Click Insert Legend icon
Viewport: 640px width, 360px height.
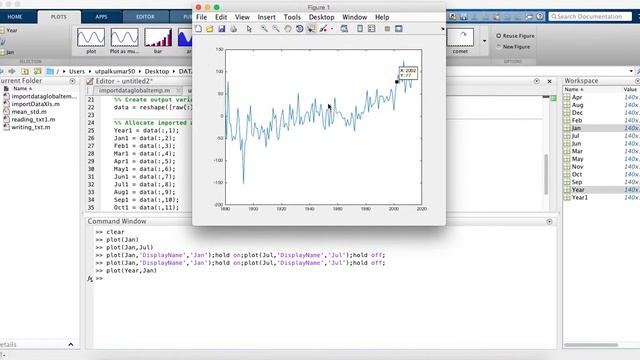click(371, 29)
